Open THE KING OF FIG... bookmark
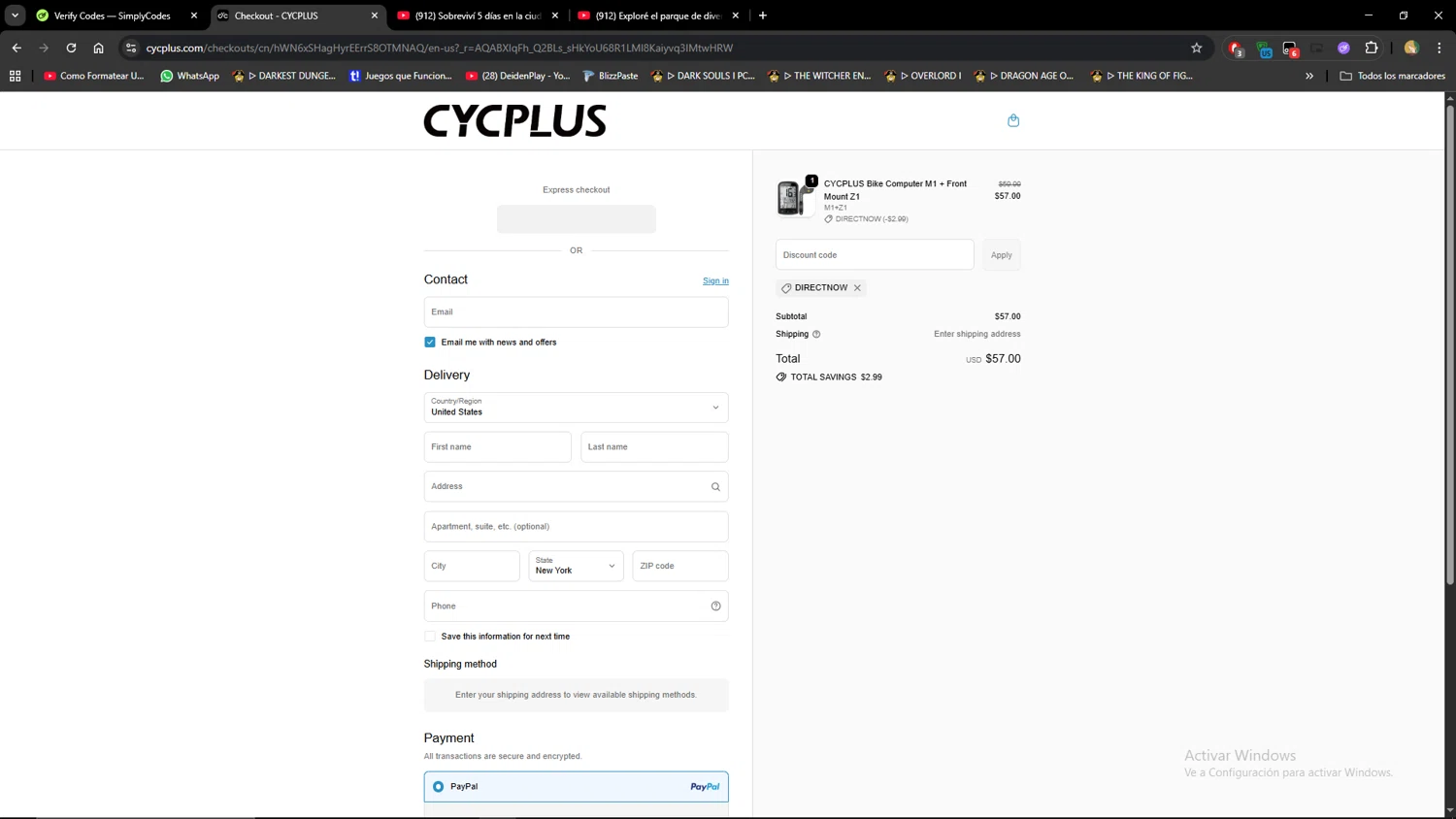This screenshot has height=819, width=1456. pos(1142,76)
